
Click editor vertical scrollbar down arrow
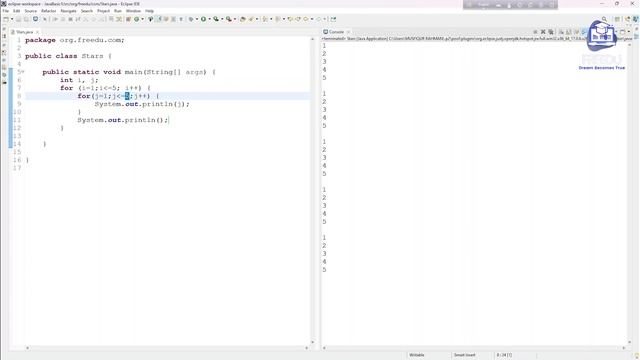pos(313,342)
